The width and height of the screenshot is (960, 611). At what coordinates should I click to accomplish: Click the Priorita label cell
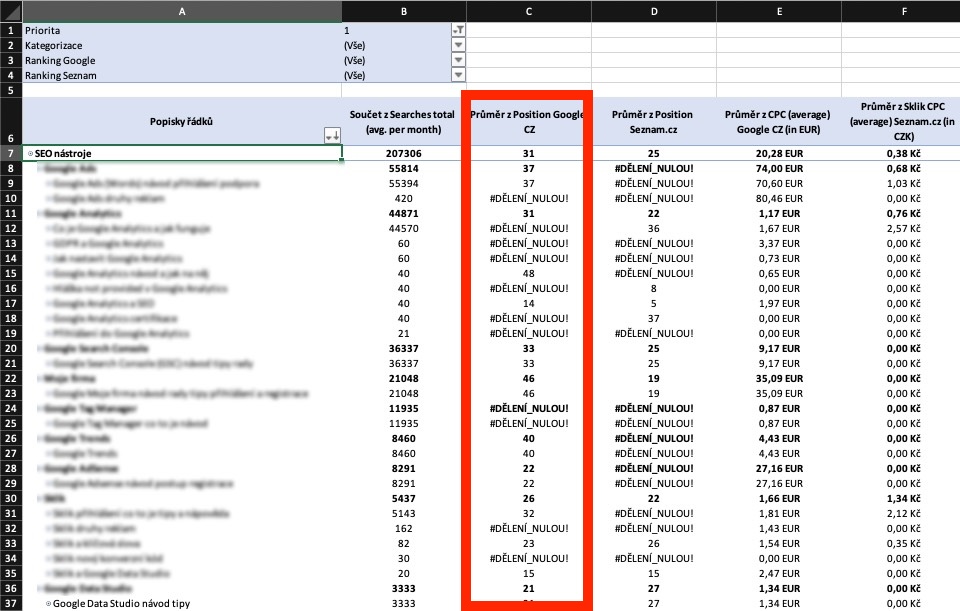tap(182, 30)
